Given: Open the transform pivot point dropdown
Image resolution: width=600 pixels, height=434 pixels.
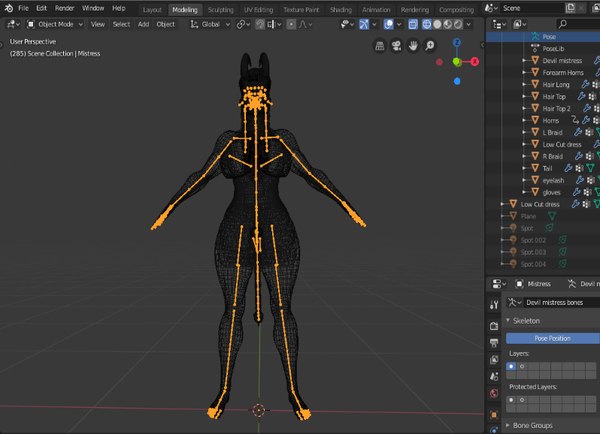Looking at the screenshot, I should tap(243, 24).
